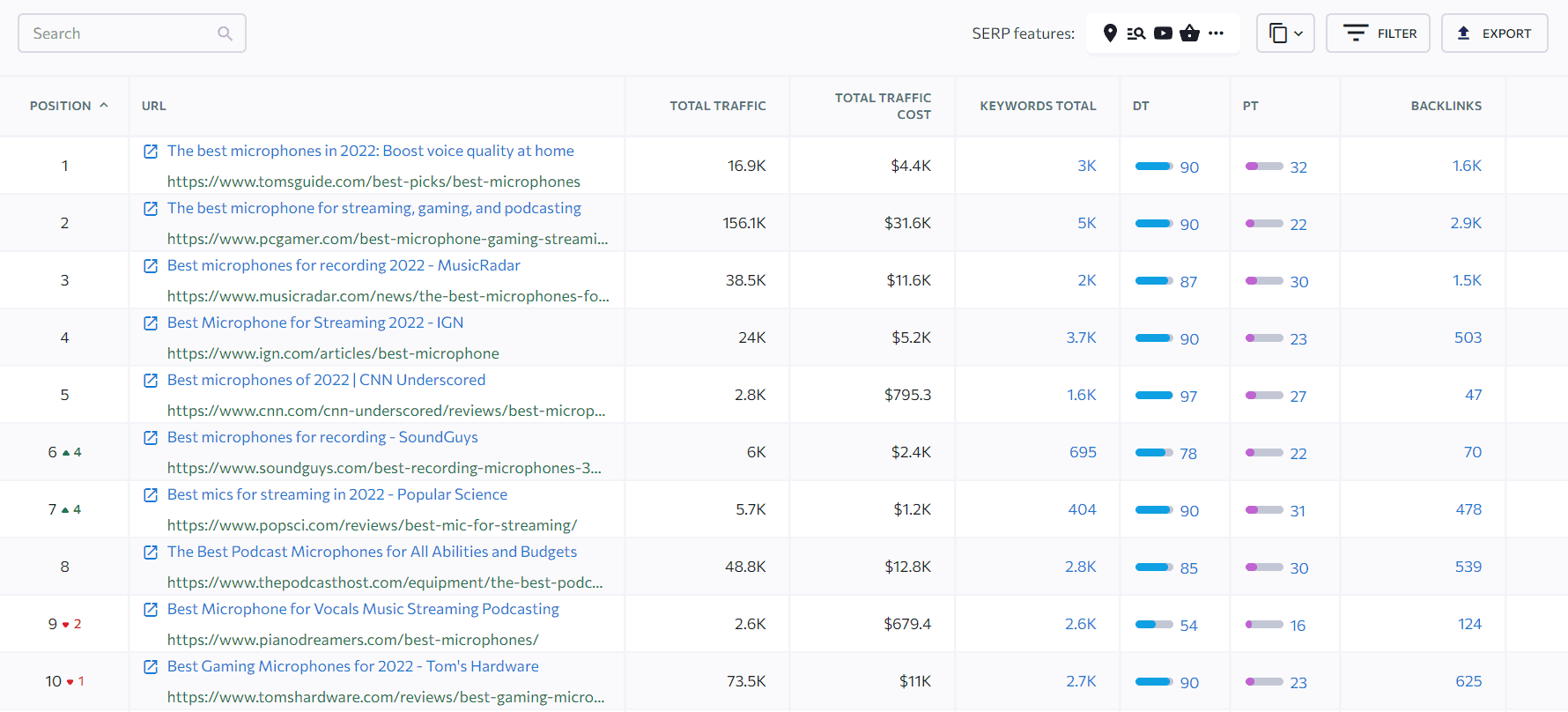
Task: Open 'Best Gaming Microphones for 2022' link
Action: pyautogui.click(x=353, y=666)
